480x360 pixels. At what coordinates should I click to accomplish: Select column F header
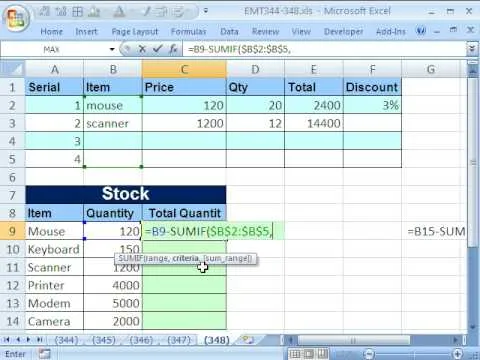pos(372,69)
